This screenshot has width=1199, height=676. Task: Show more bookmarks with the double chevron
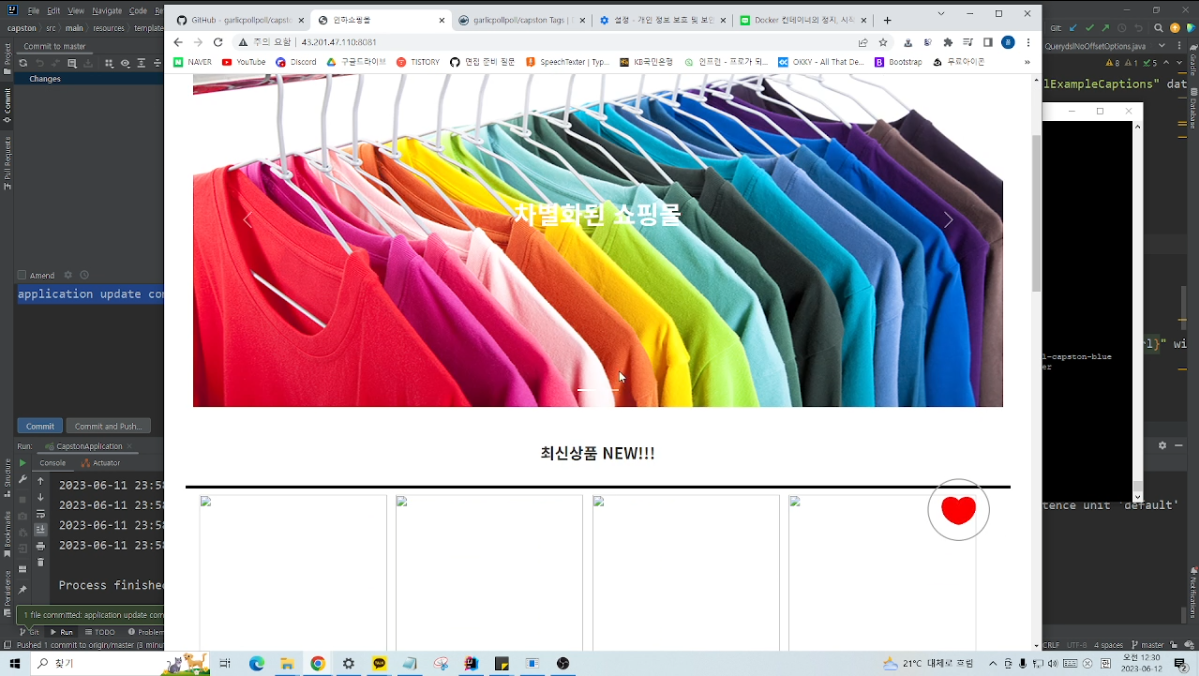click(x=1027, y=62)
